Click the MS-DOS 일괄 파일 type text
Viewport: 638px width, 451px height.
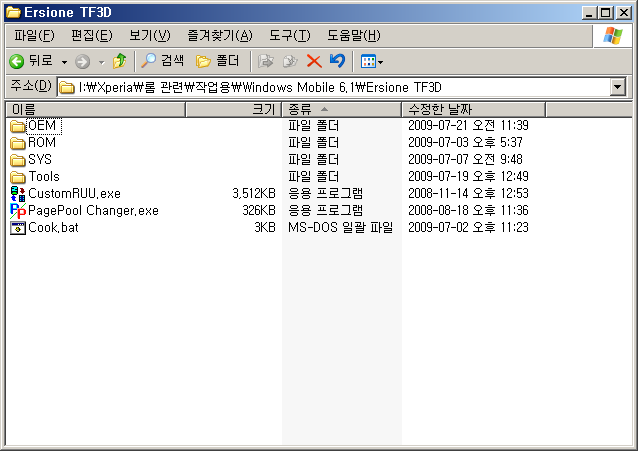point(341,228)
